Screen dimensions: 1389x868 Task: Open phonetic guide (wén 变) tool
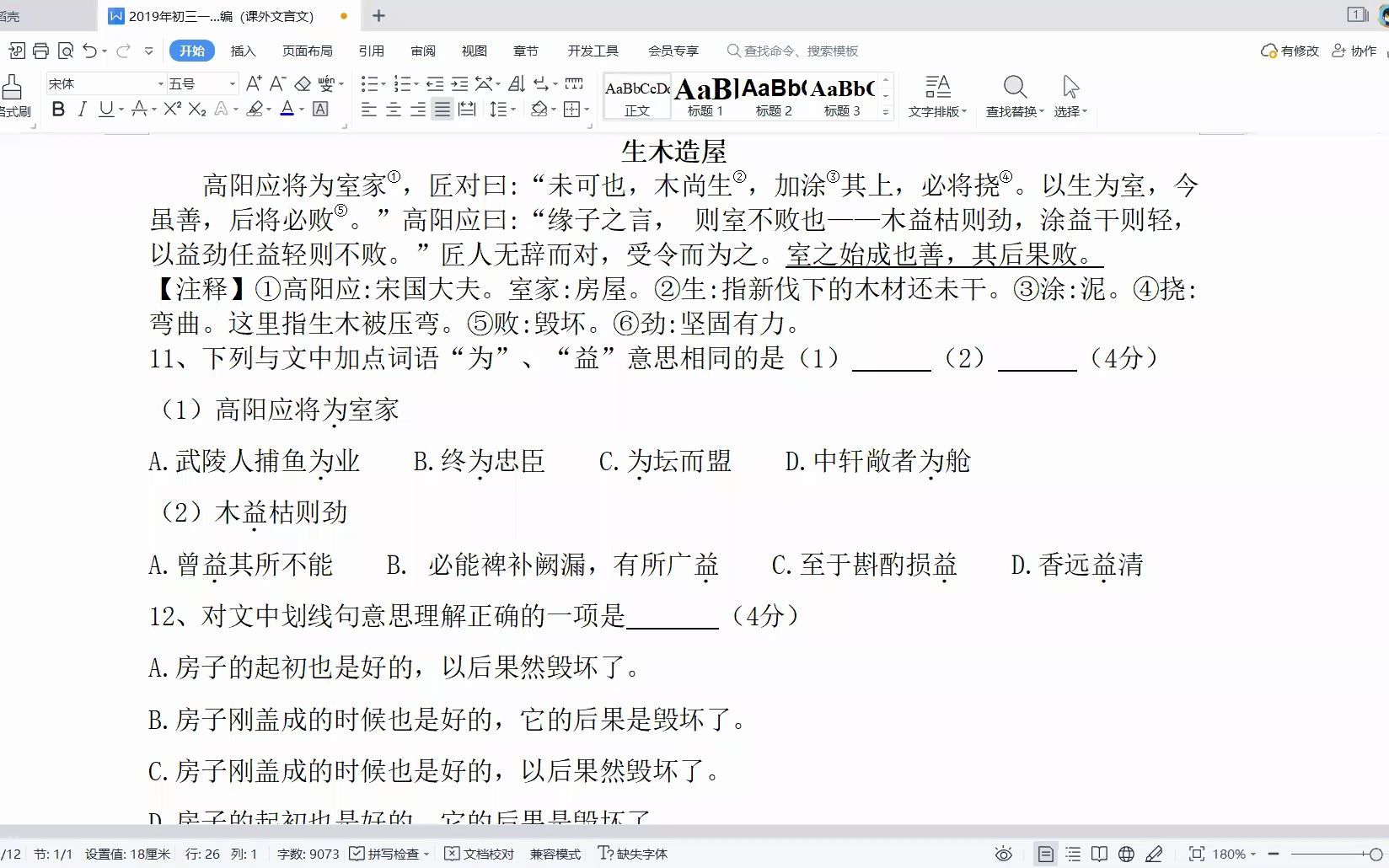326,83
